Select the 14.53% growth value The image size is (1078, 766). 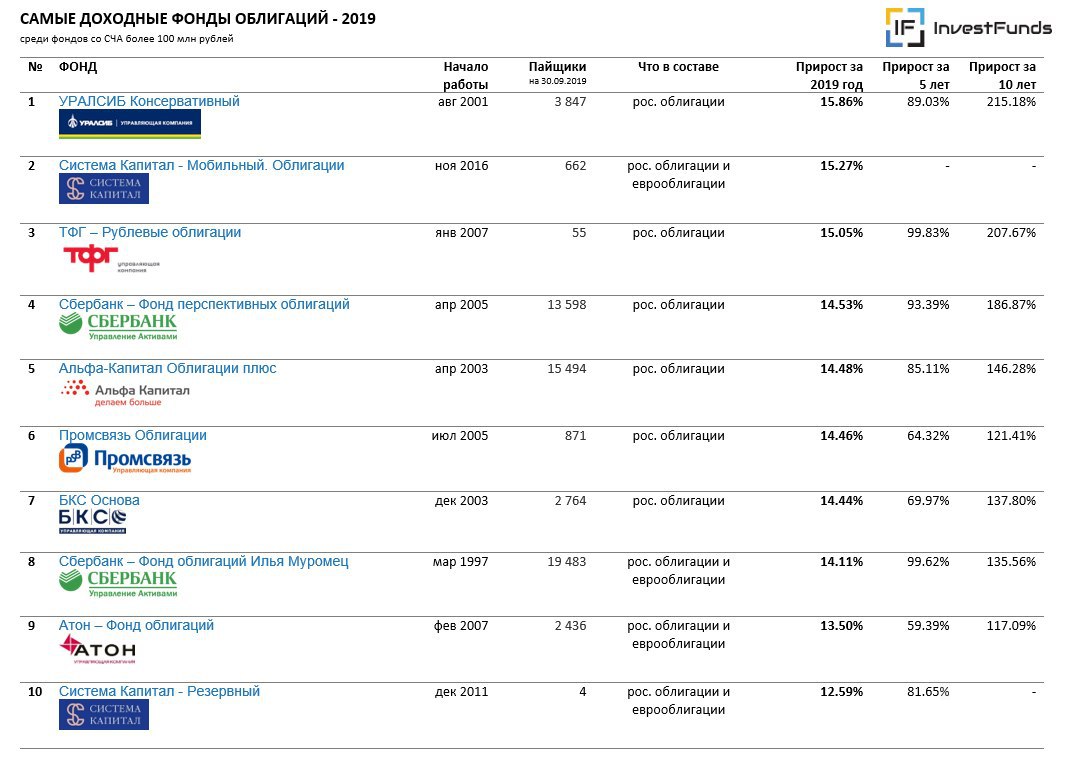click(842, 305)
